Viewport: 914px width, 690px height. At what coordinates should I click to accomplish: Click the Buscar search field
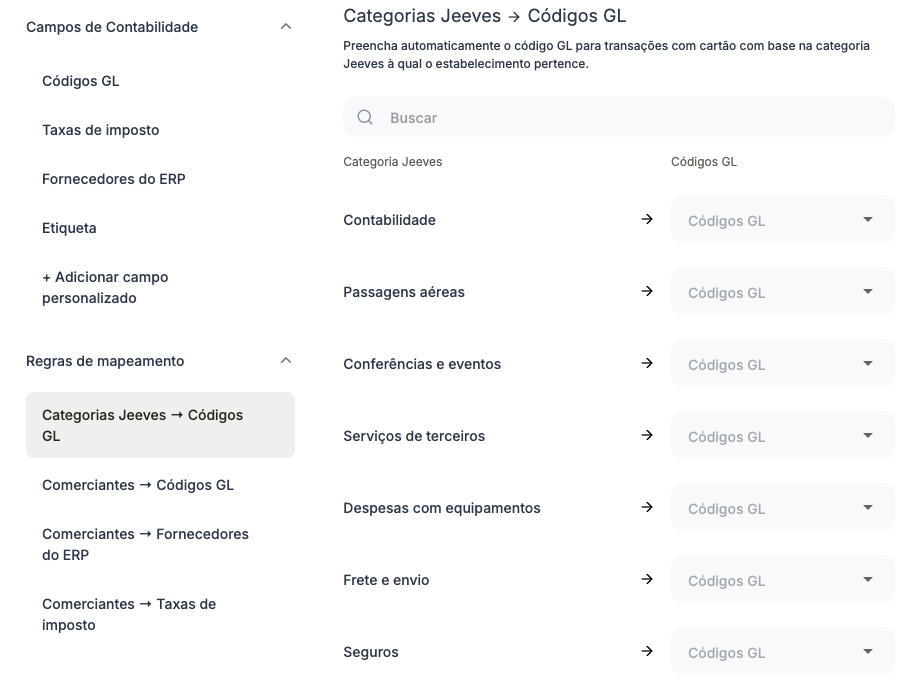tap(630, 117)
